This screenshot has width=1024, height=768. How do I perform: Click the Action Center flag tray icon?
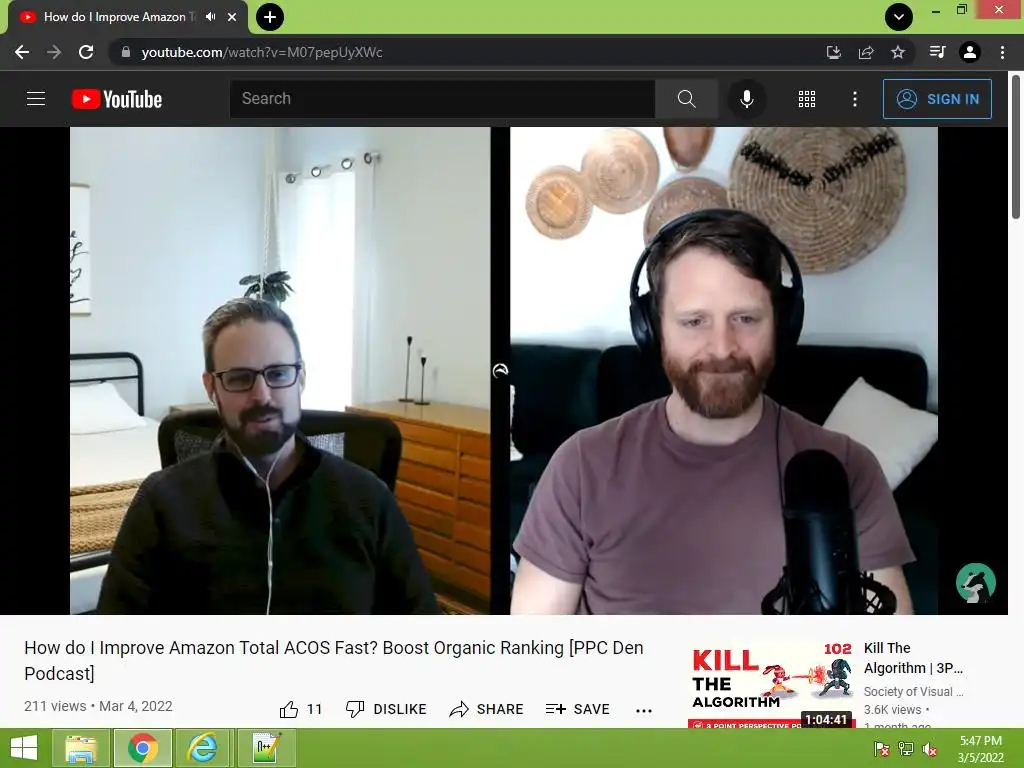(881, 749)
